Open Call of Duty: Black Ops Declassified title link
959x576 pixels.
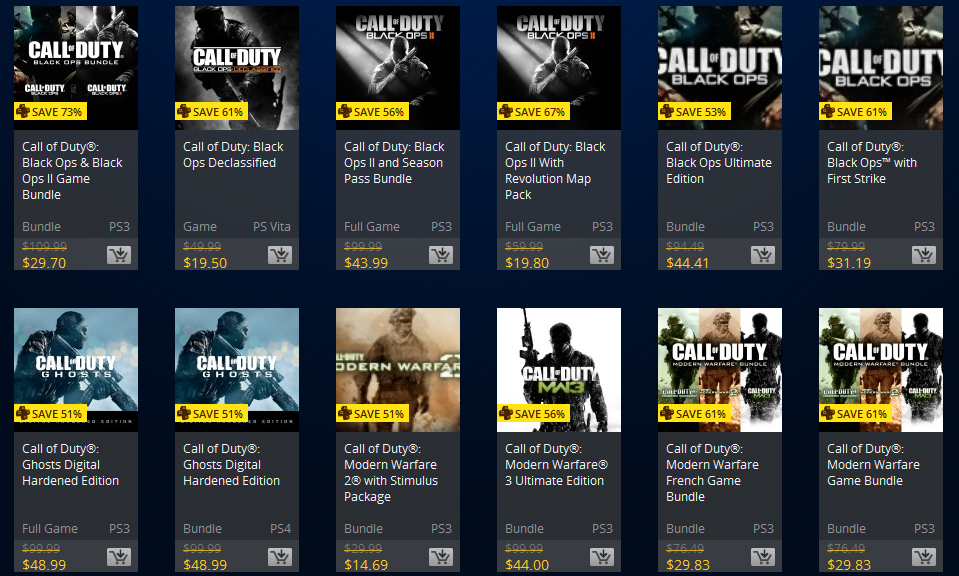coord(233,155)
